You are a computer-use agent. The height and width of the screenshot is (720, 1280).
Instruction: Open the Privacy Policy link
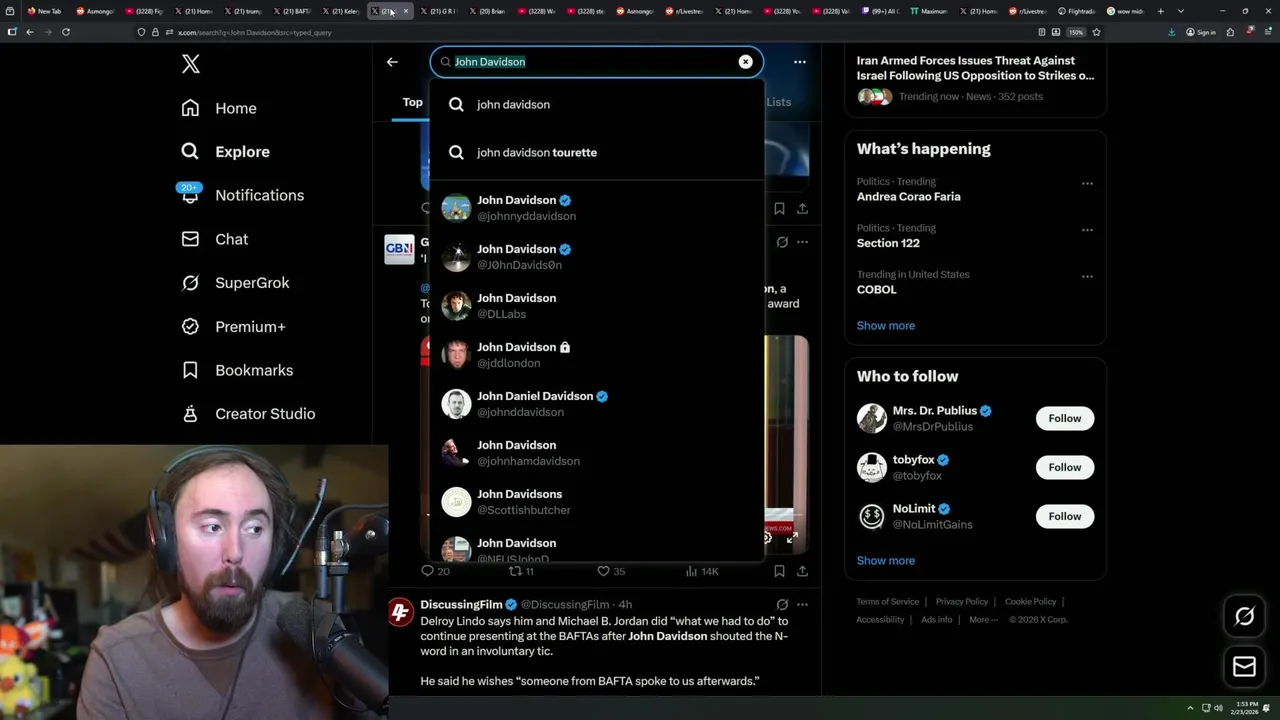[x=961, y=602]
